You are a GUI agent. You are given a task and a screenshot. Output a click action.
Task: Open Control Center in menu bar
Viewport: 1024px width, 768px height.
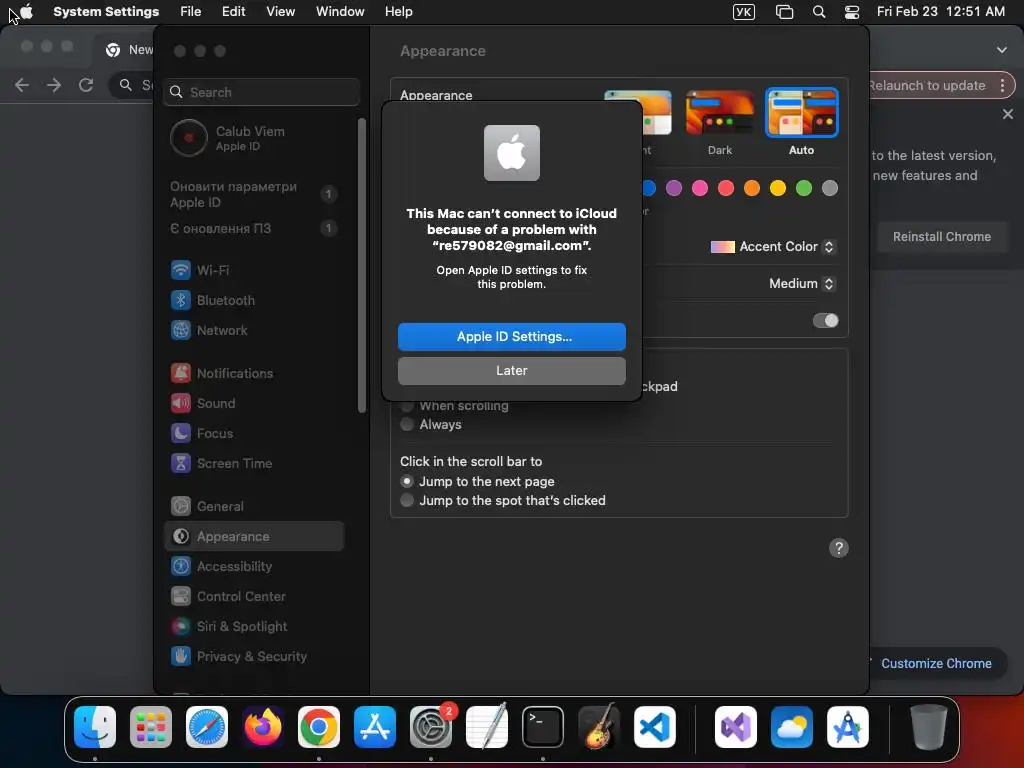pos(852,12)
